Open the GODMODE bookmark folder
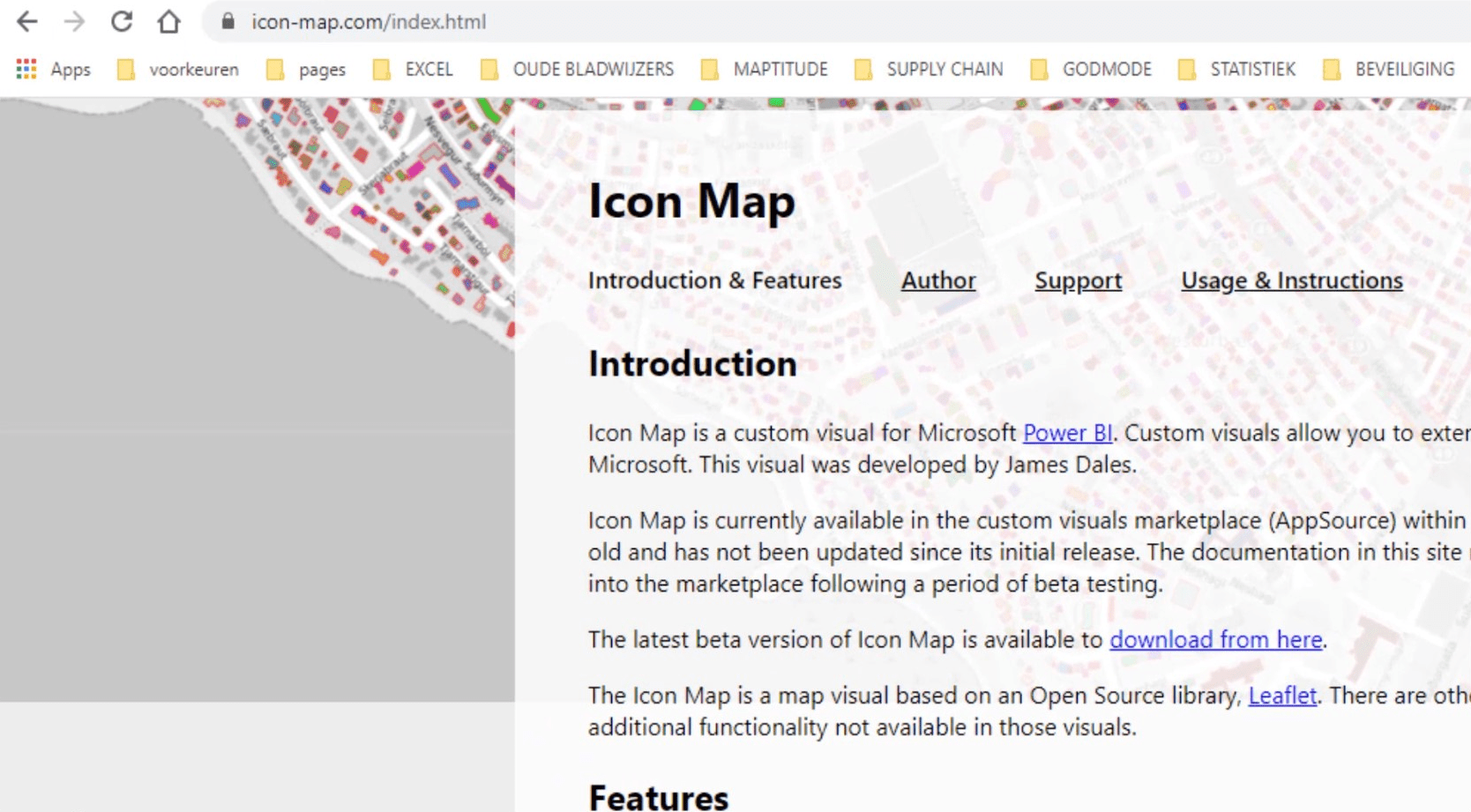 tap(1091, 69)
